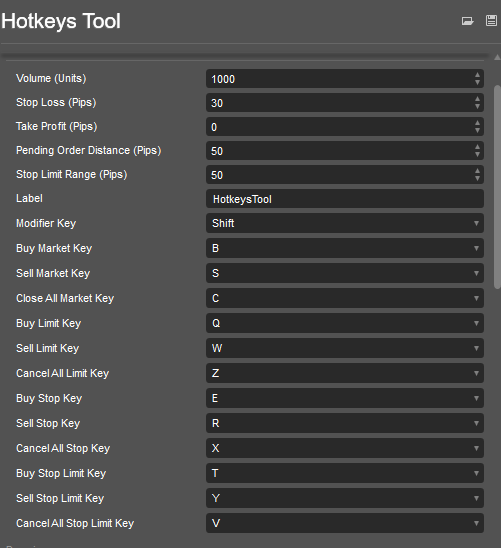
Task: Open the Modifier Key dropdown showing Shift
Action: click(x=345, y=223)
